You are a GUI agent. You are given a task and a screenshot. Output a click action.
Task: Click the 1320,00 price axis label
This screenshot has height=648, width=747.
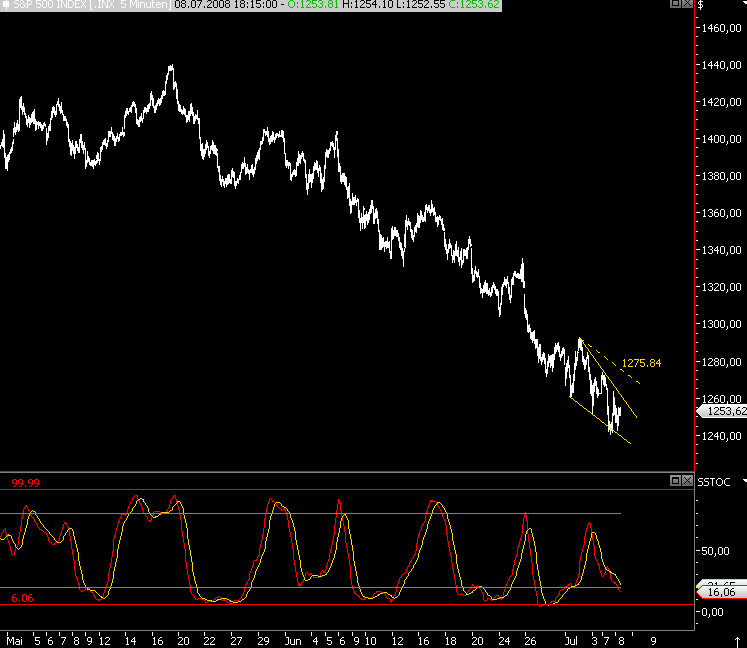[722, 287]
